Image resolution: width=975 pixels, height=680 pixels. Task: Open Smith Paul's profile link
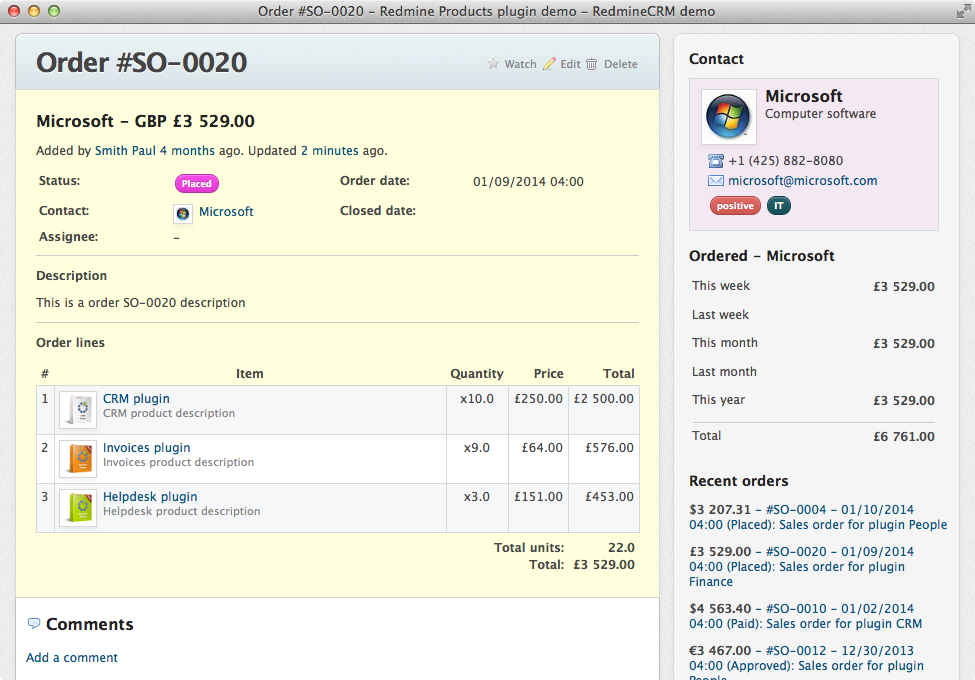125,151
